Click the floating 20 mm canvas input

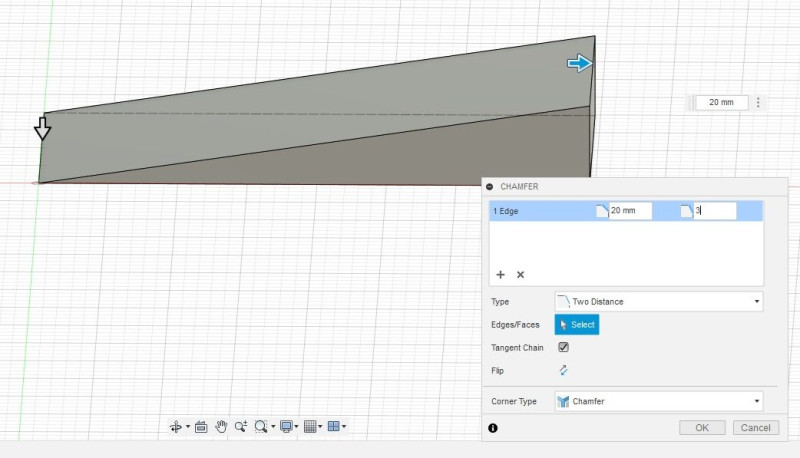(x=721, y=103)
